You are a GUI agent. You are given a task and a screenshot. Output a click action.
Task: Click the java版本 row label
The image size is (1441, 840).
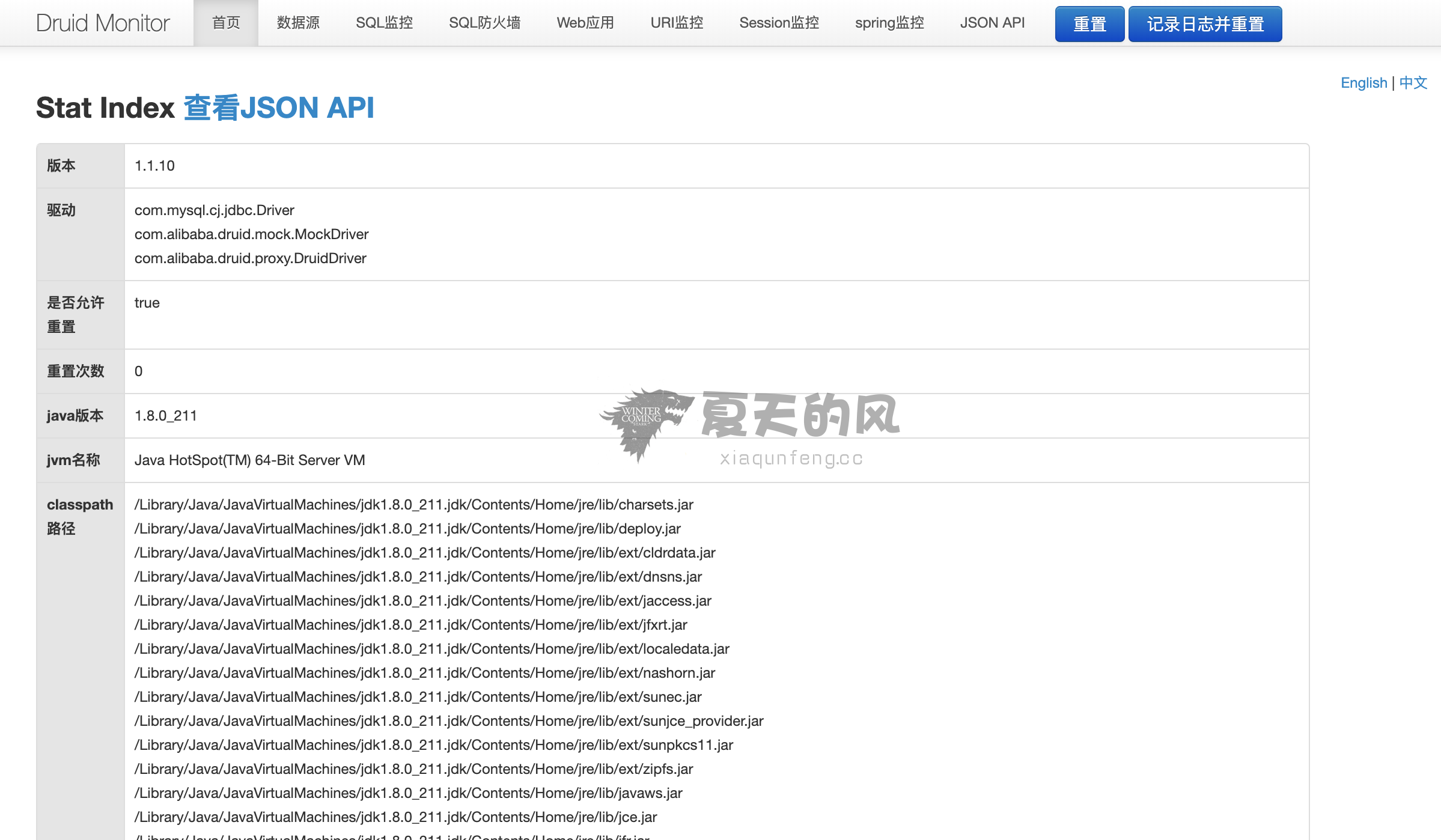pyautogui.click(x=75, y=416)
